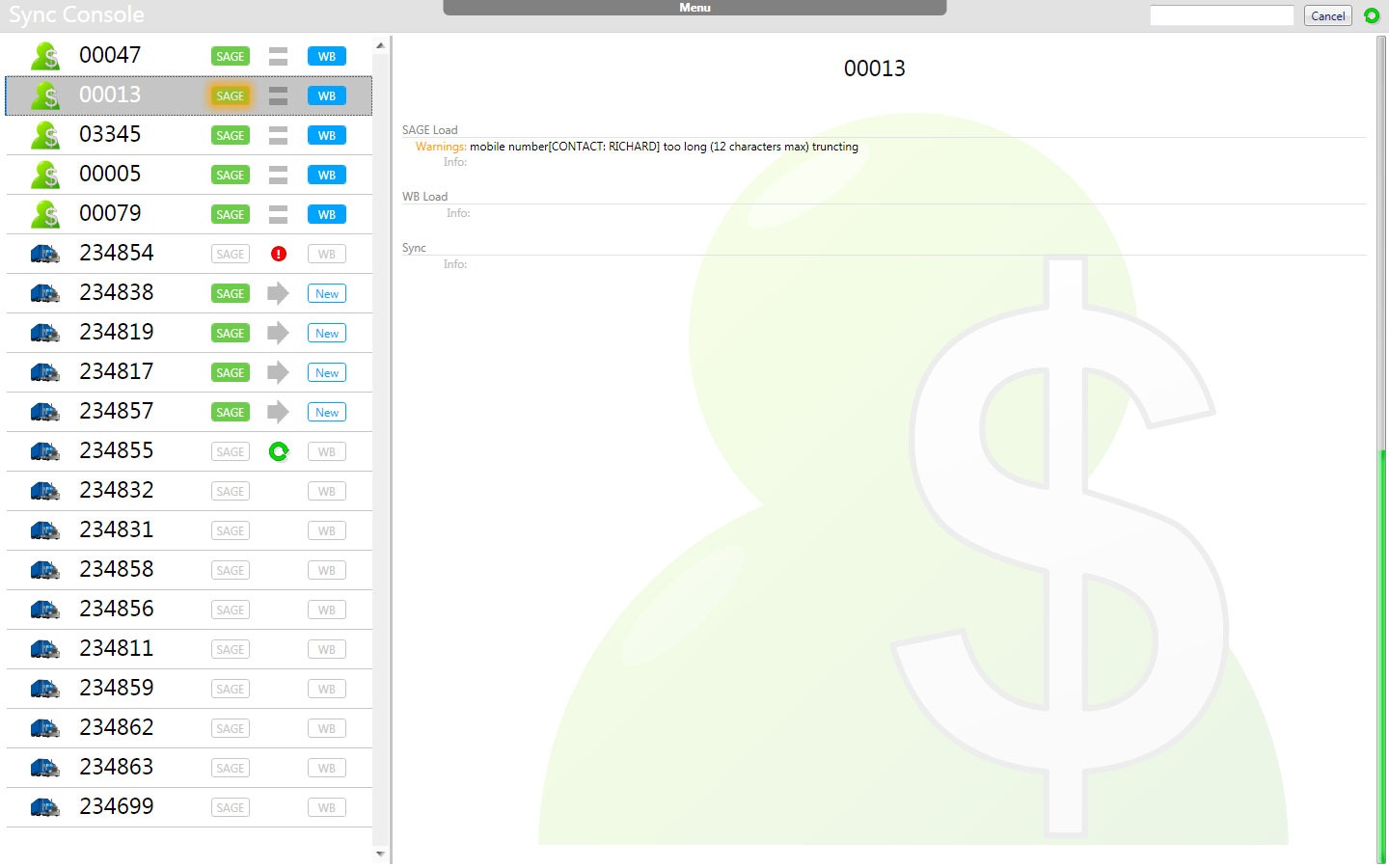Screen dimensions: 1389x868
Task: Click the red error icon for 234854
Action: 279,254
